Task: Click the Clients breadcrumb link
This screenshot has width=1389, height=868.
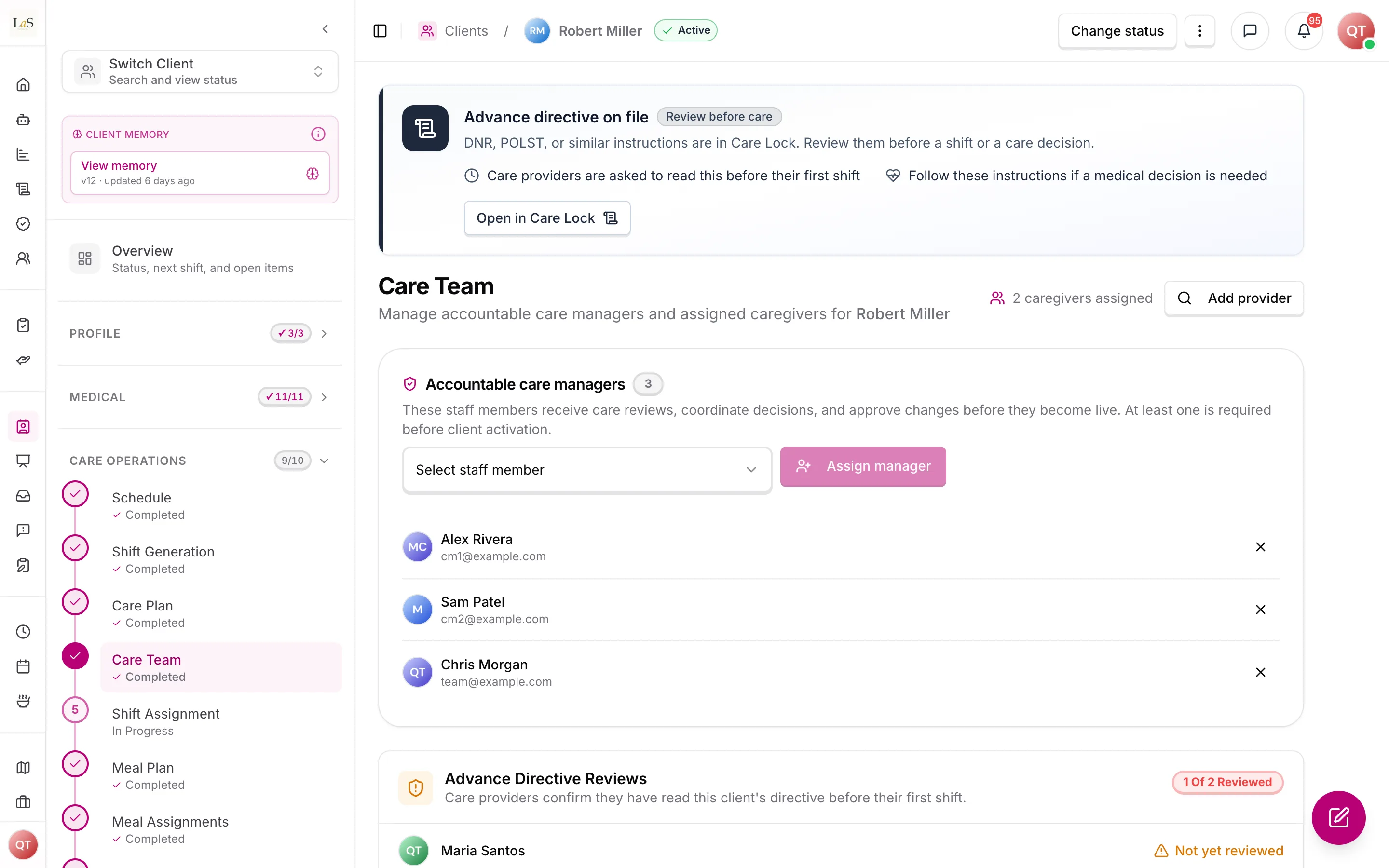Action: click(466, 31)
